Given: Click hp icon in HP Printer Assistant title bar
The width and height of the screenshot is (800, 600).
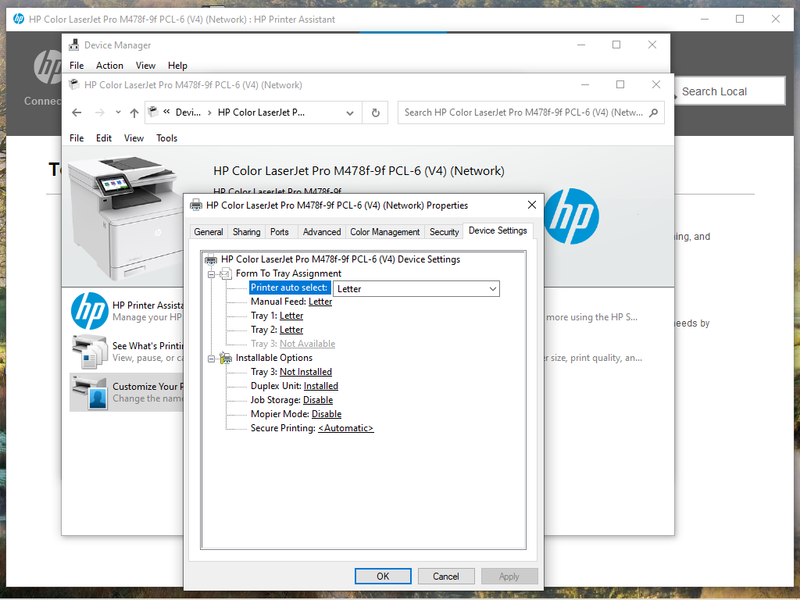Looking at the screenshot, I should [x=18, y=19].
